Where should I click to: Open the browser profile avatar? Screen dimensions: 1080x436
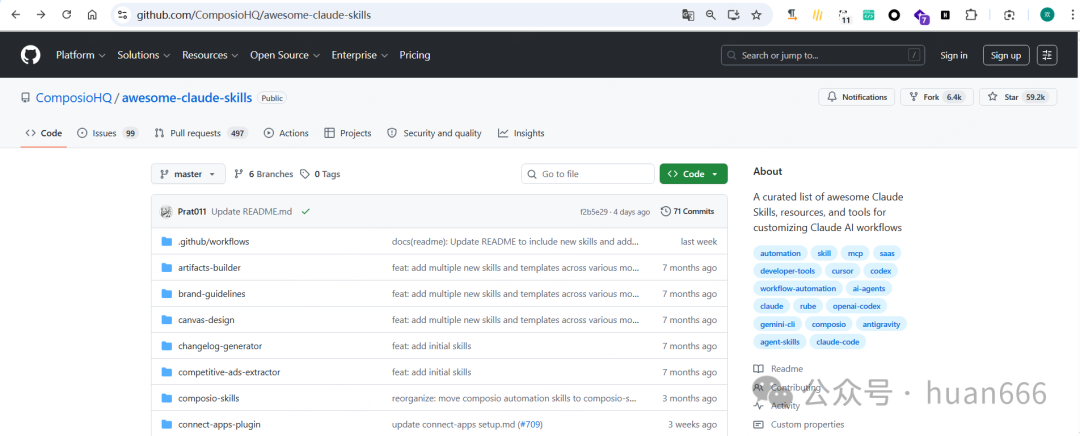click(1047, 14)
